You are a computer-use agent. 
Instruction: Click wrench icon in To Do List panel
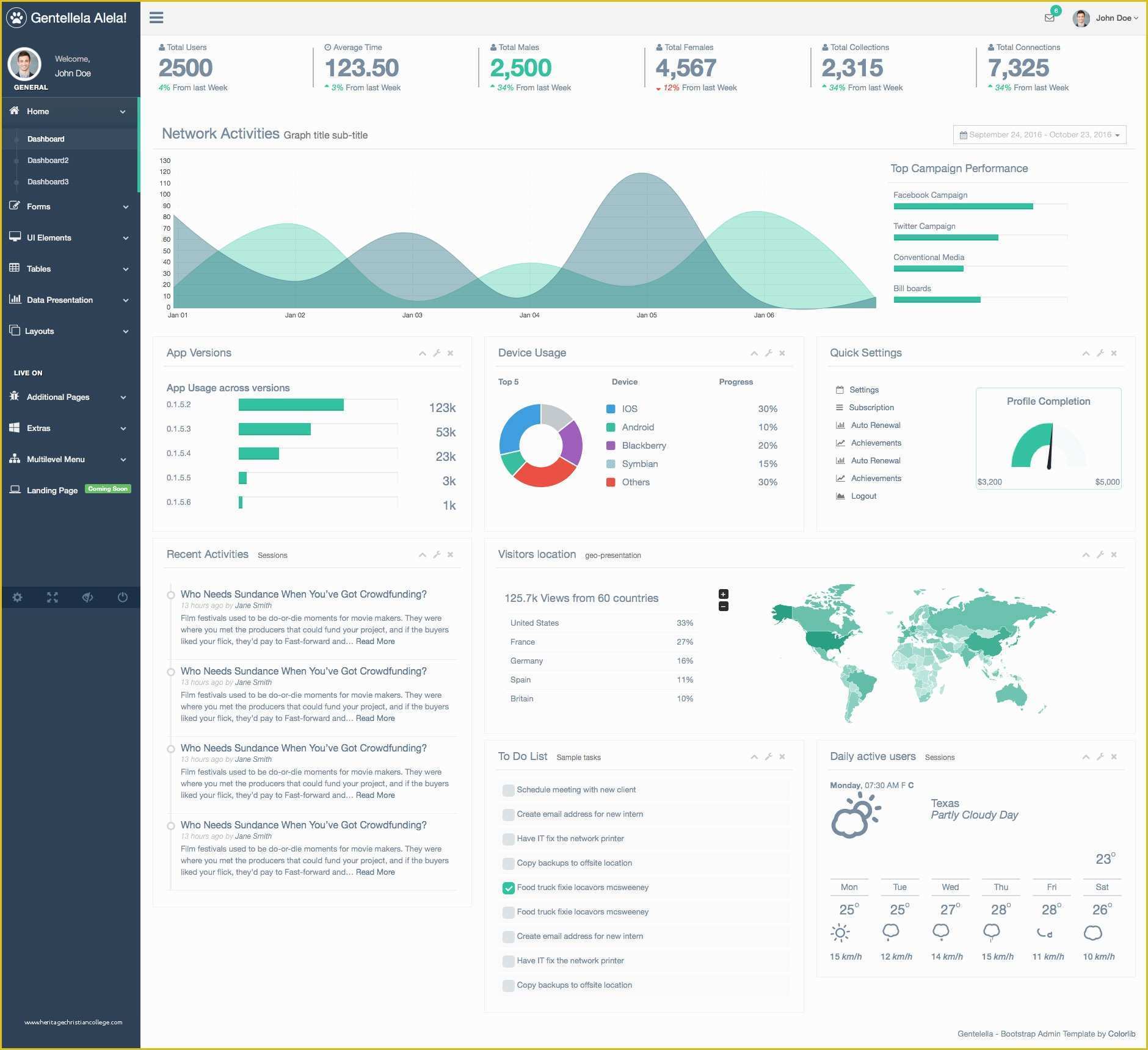click(768, 756)
